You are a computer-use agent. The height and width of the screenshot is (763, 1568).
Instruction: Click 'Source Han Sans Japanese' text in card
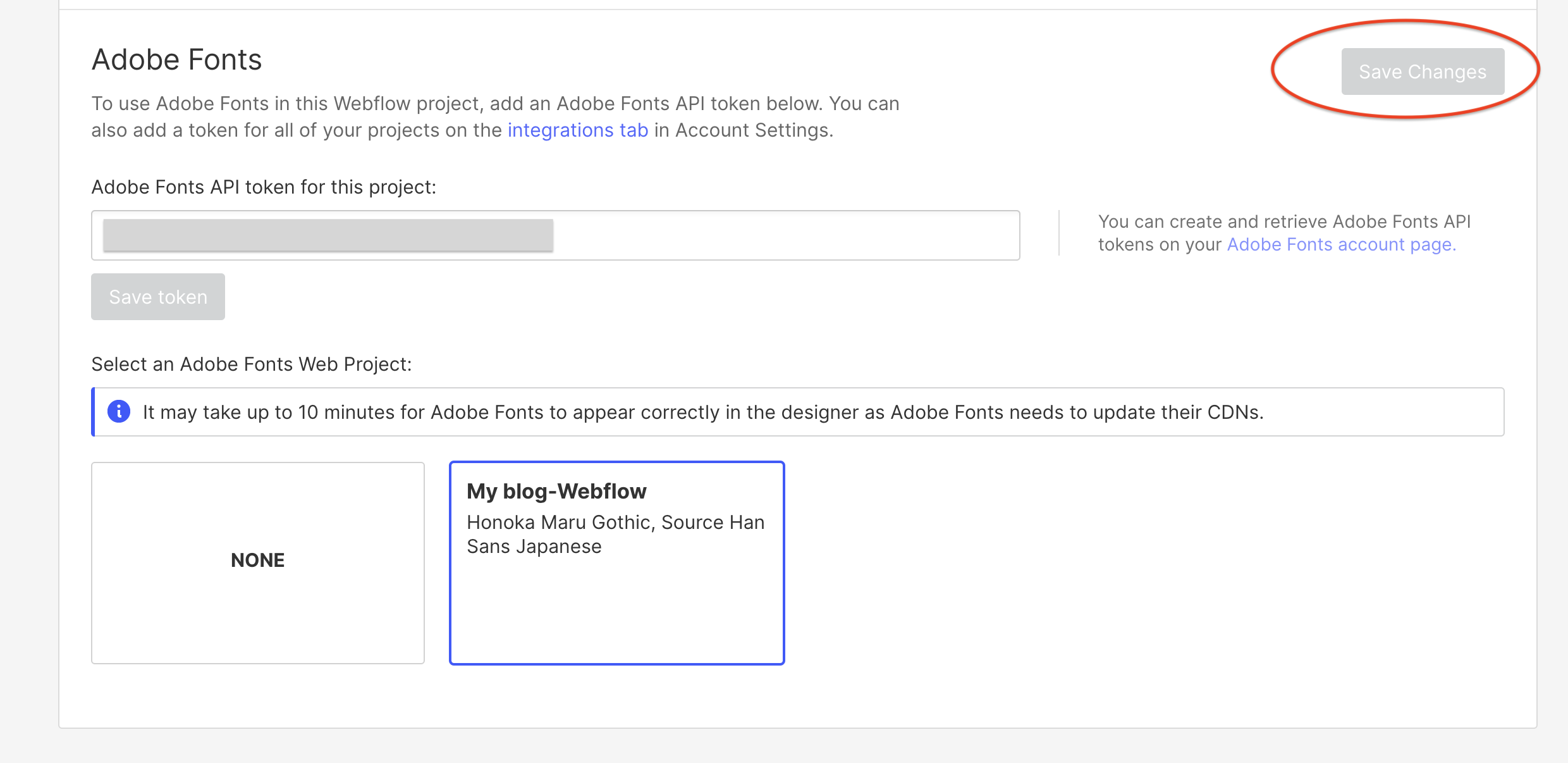[x=534, y=547]
